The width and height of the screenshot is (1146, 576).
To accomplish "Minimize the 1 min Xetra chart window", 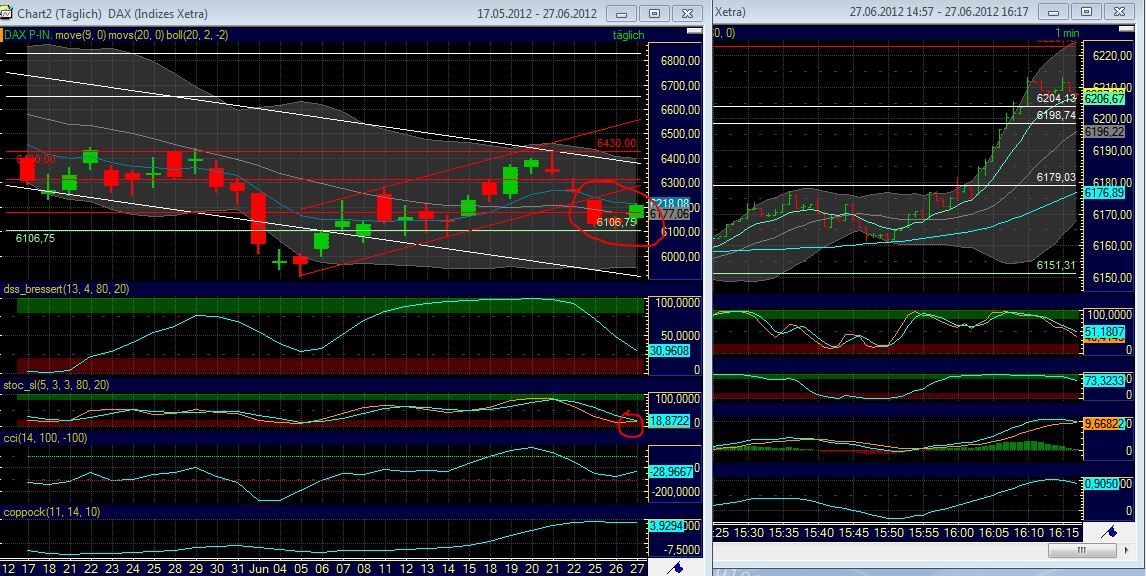I will point(1054,12).
